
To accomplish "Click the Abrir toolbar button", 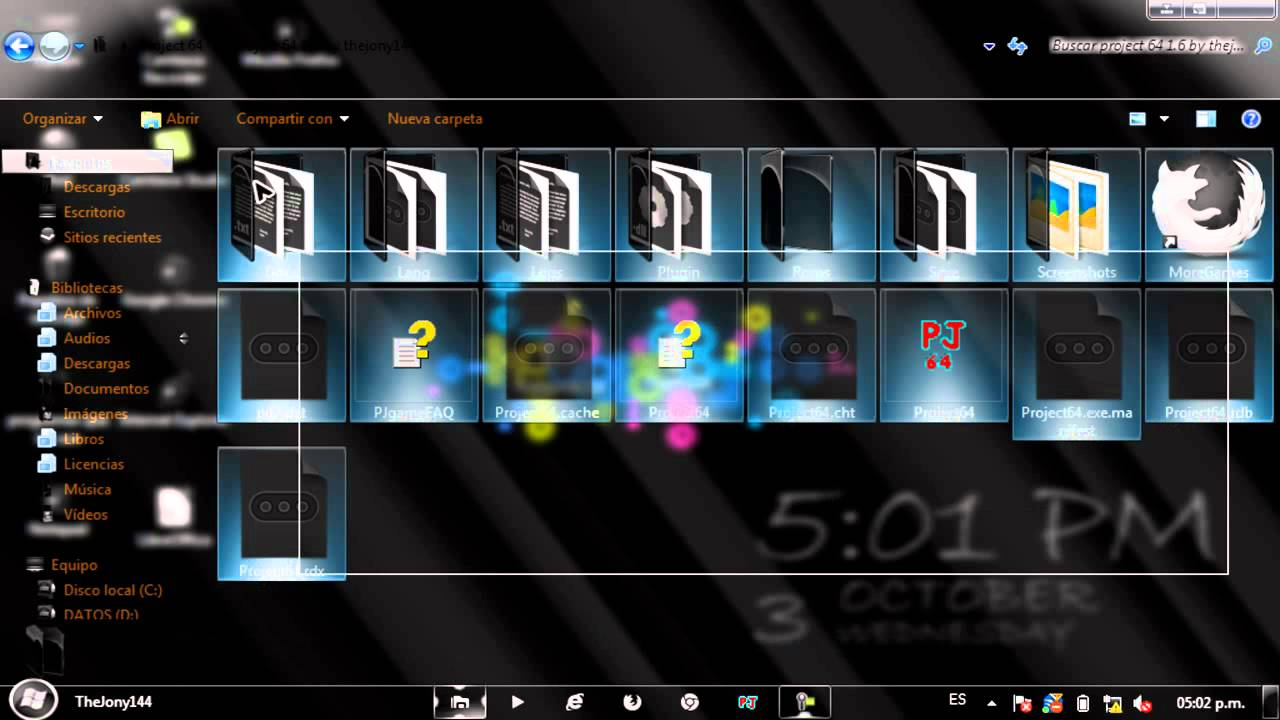I will tap(170, 118).
